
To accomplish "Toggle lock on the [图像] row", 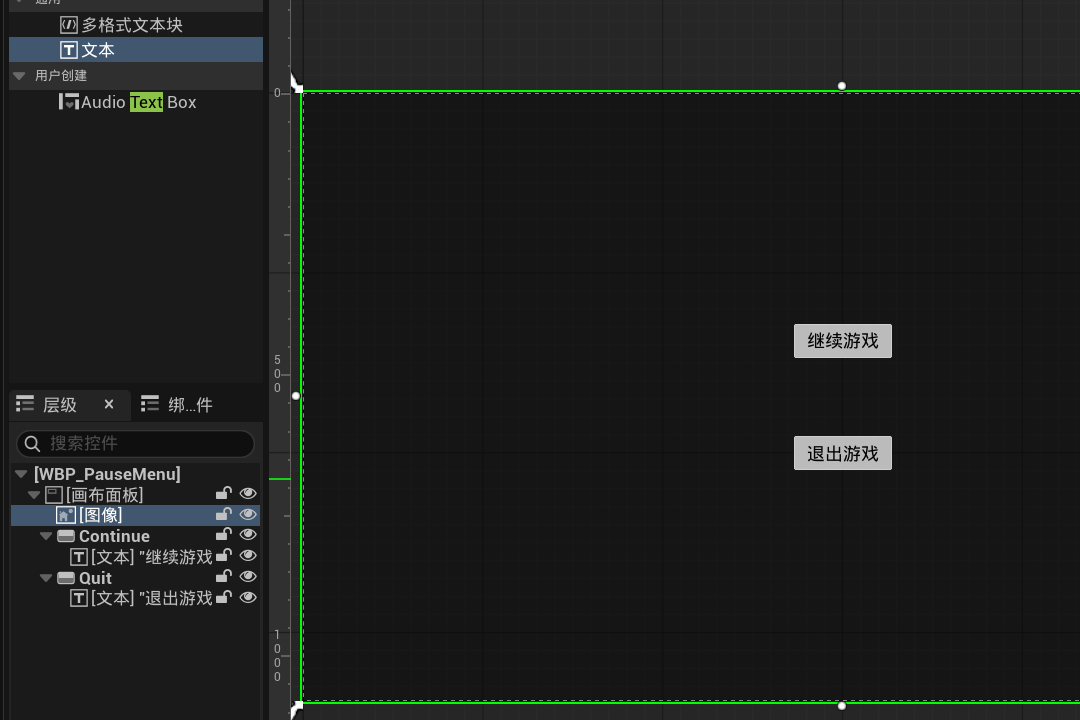I will click(x=224, y=513).
